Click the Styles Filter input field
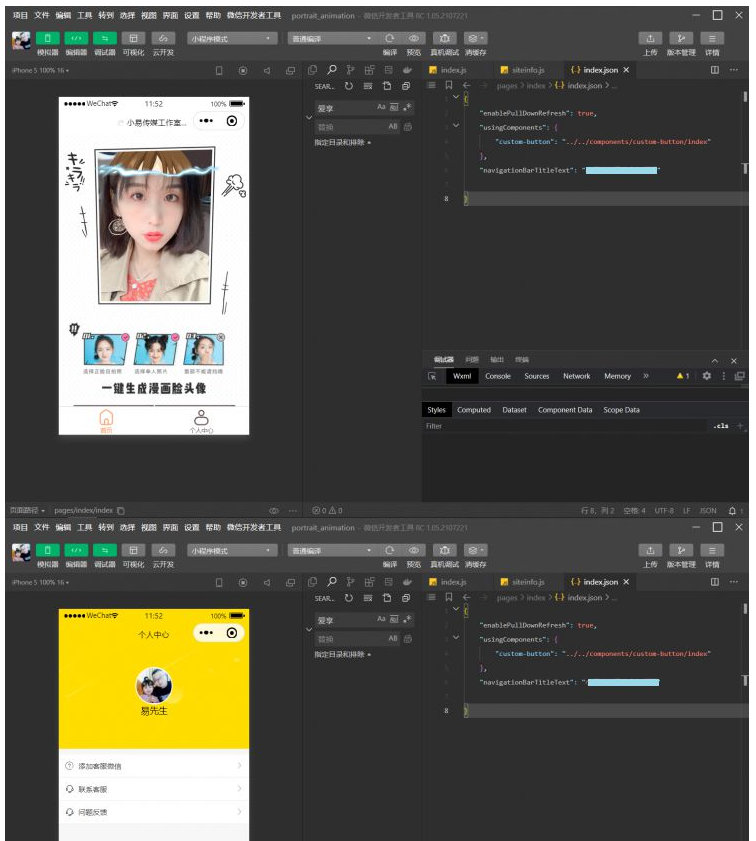The width and height of the screenshot is (756, 841). (x=563, y=426)
